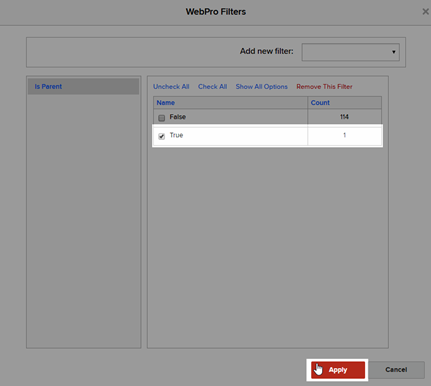431x386 pixels.
Task: Click the False row label
Action: pyautogui.click(x=178, y=117)
